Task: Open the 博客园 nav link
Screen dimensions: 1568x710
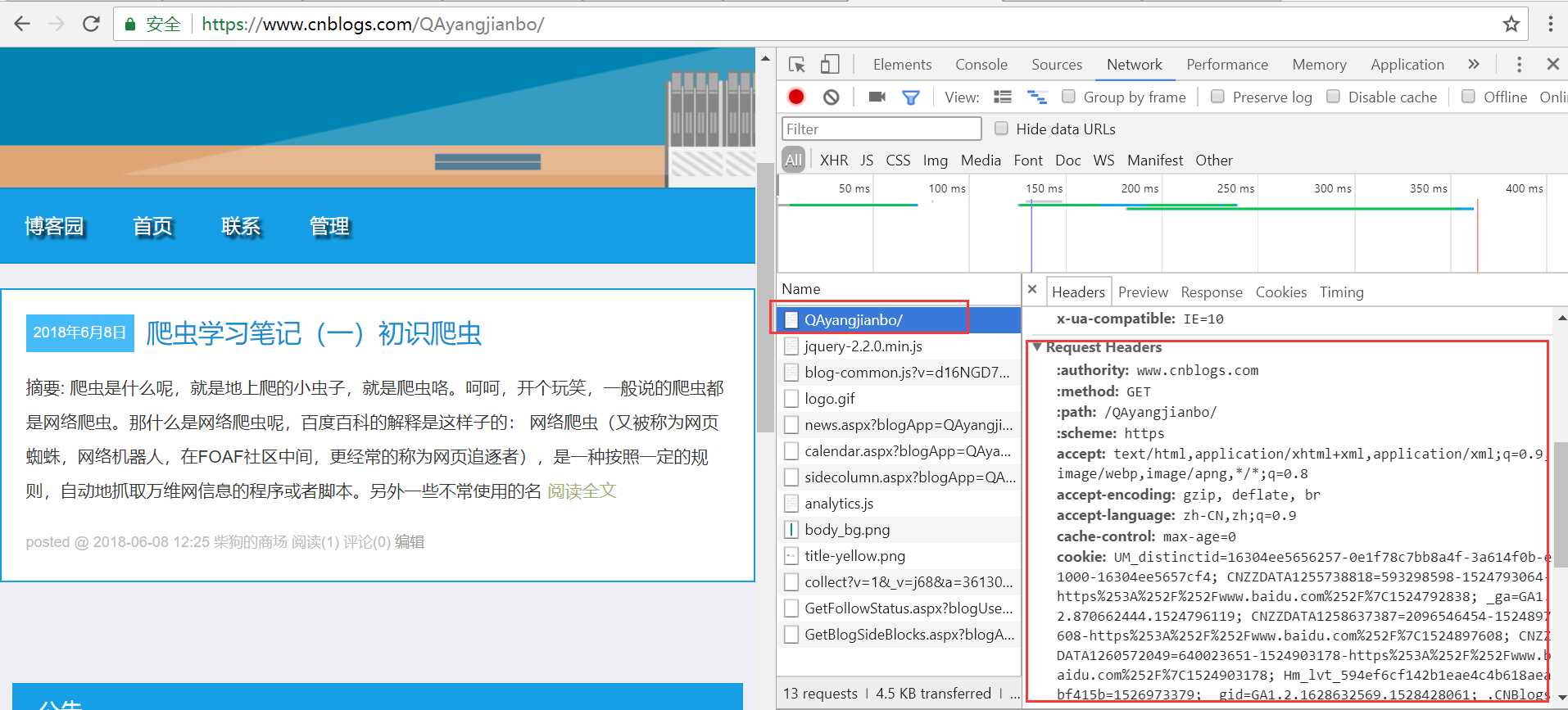Action: [55, 226]
